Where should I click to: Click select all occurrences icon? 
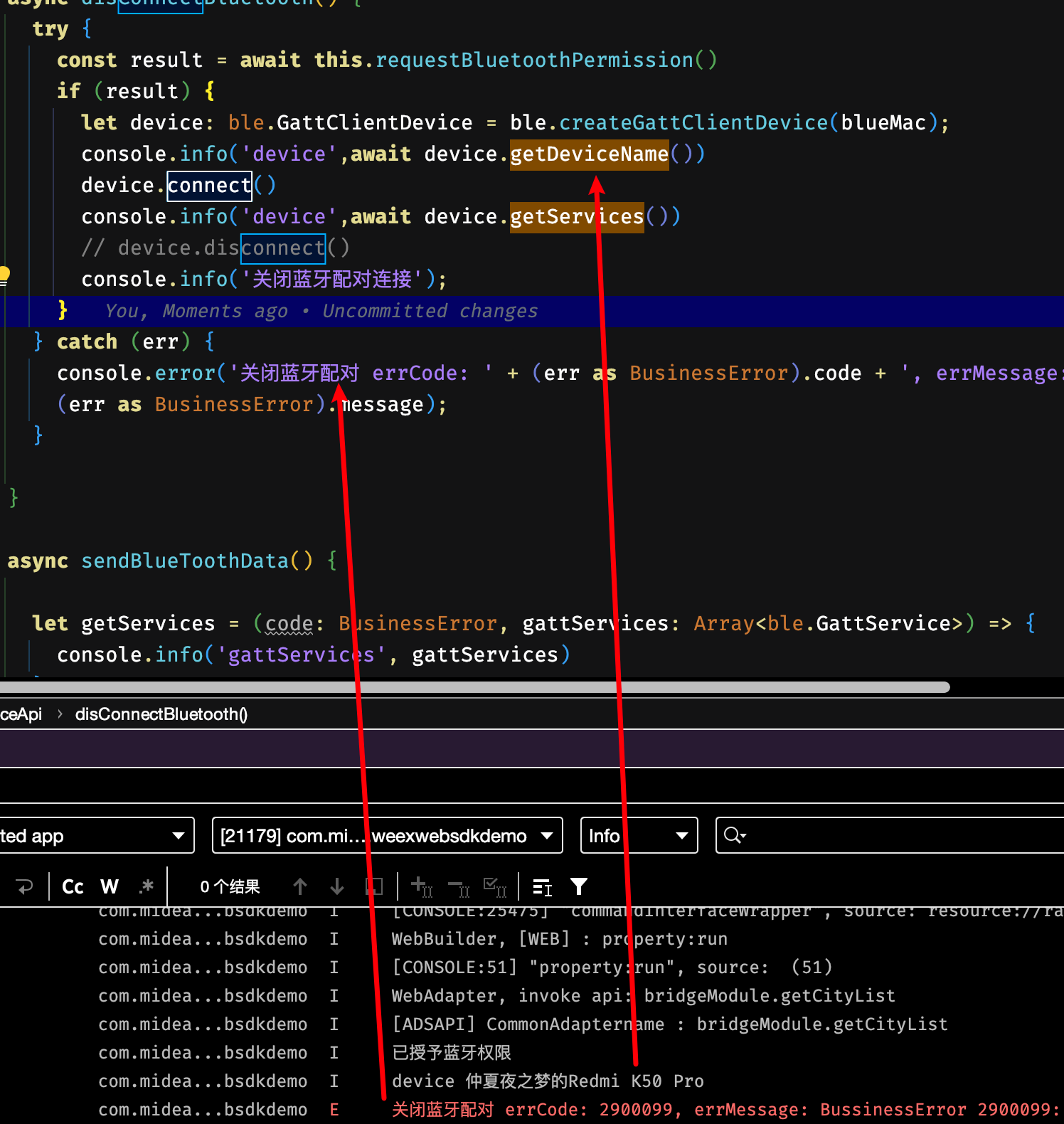495,886
